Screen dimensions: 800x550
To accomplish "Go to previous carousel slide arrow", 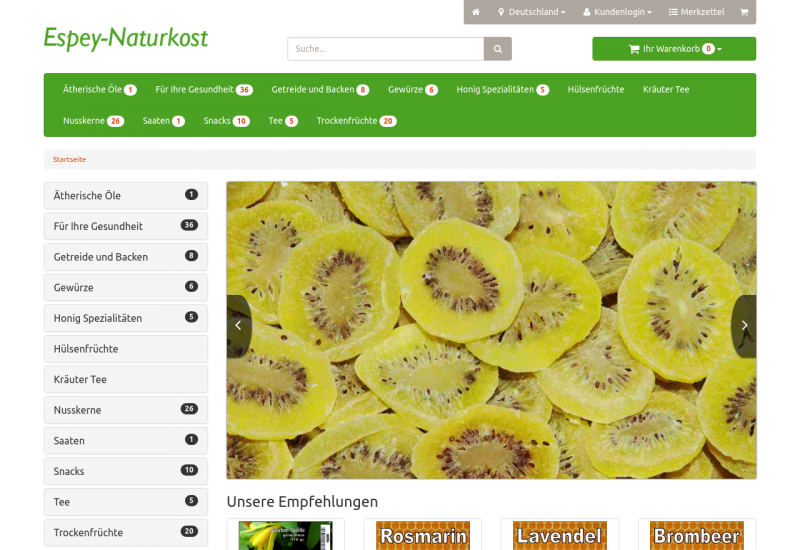I will click(x=238, y=325).
